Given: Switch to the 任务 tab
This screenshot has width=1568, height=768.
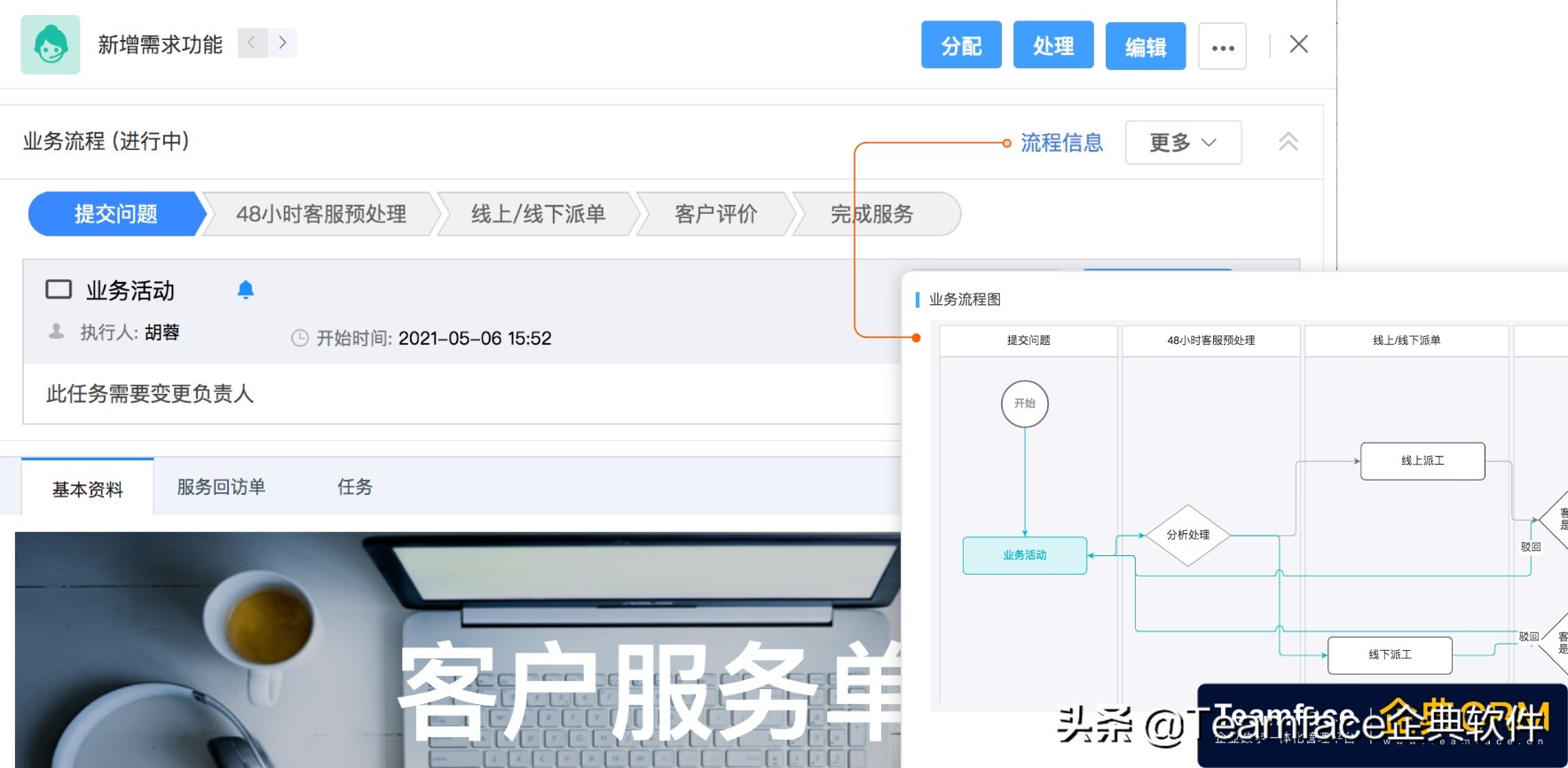Looking at the screenshot, I should [x=355, y=487].
